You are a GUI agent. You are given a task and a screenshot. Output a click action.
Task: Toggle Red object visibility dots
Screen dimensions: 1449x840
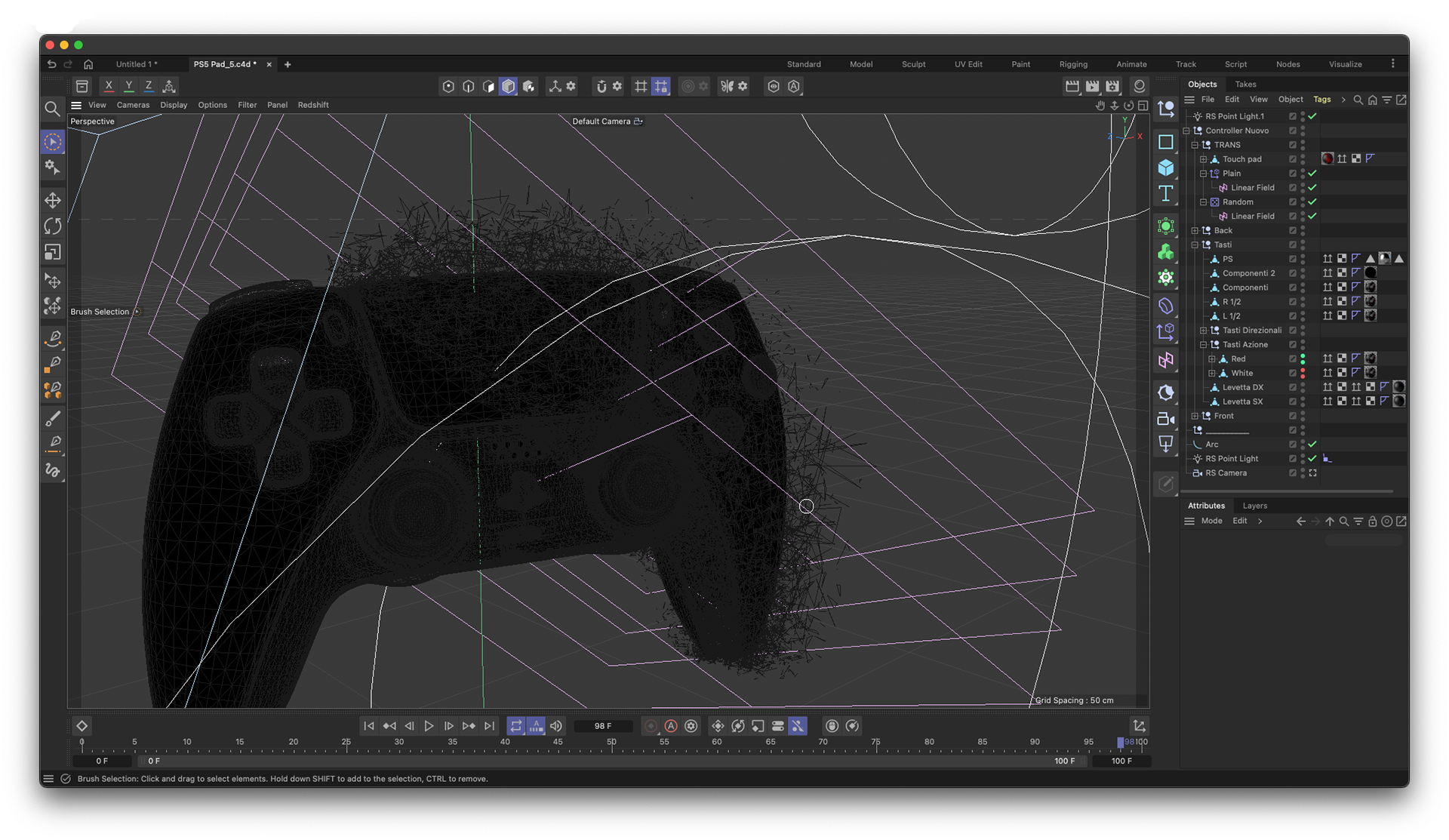coord(1303,359)
